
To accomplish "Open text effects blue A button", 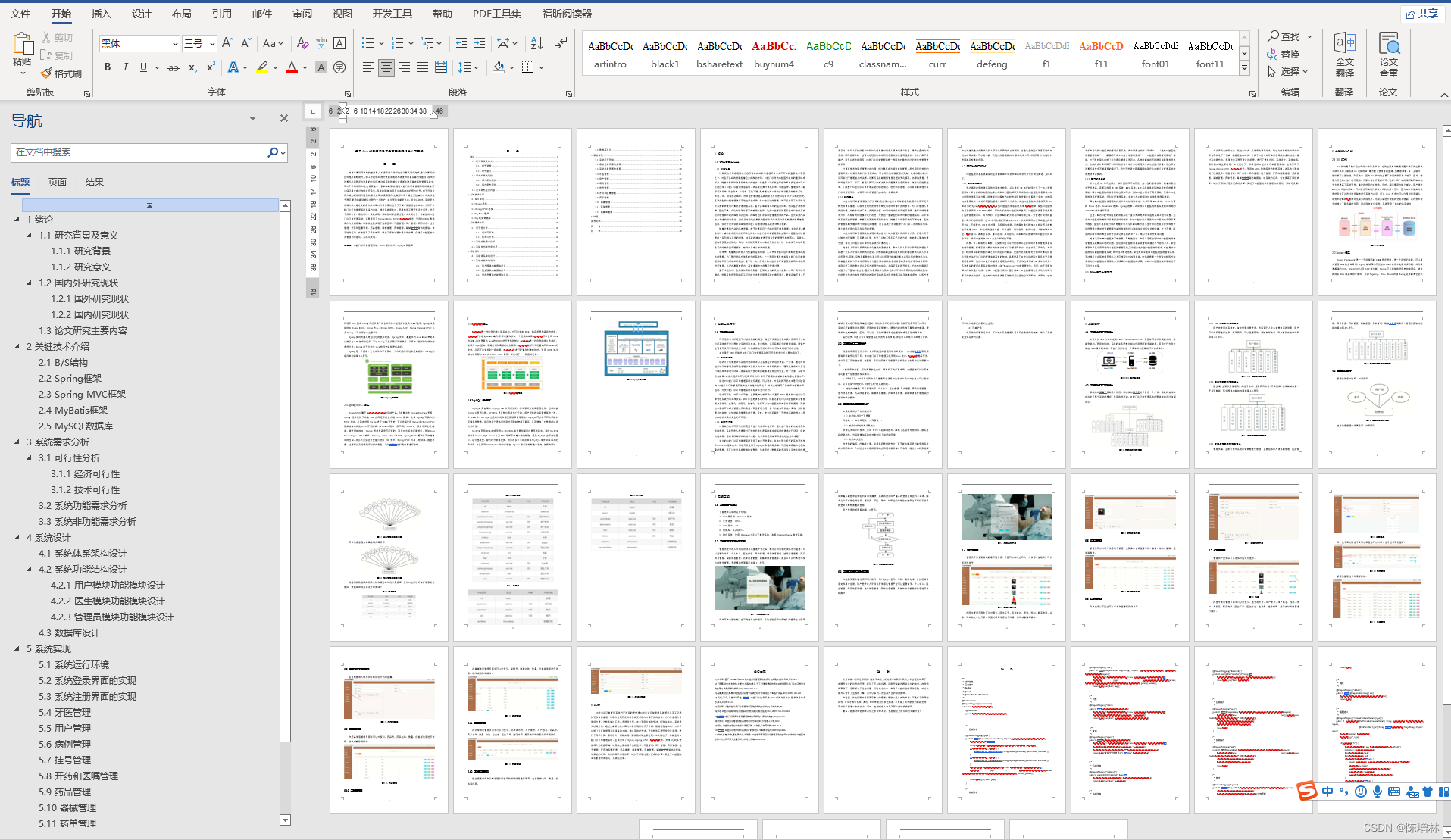I will pos(233,67).
